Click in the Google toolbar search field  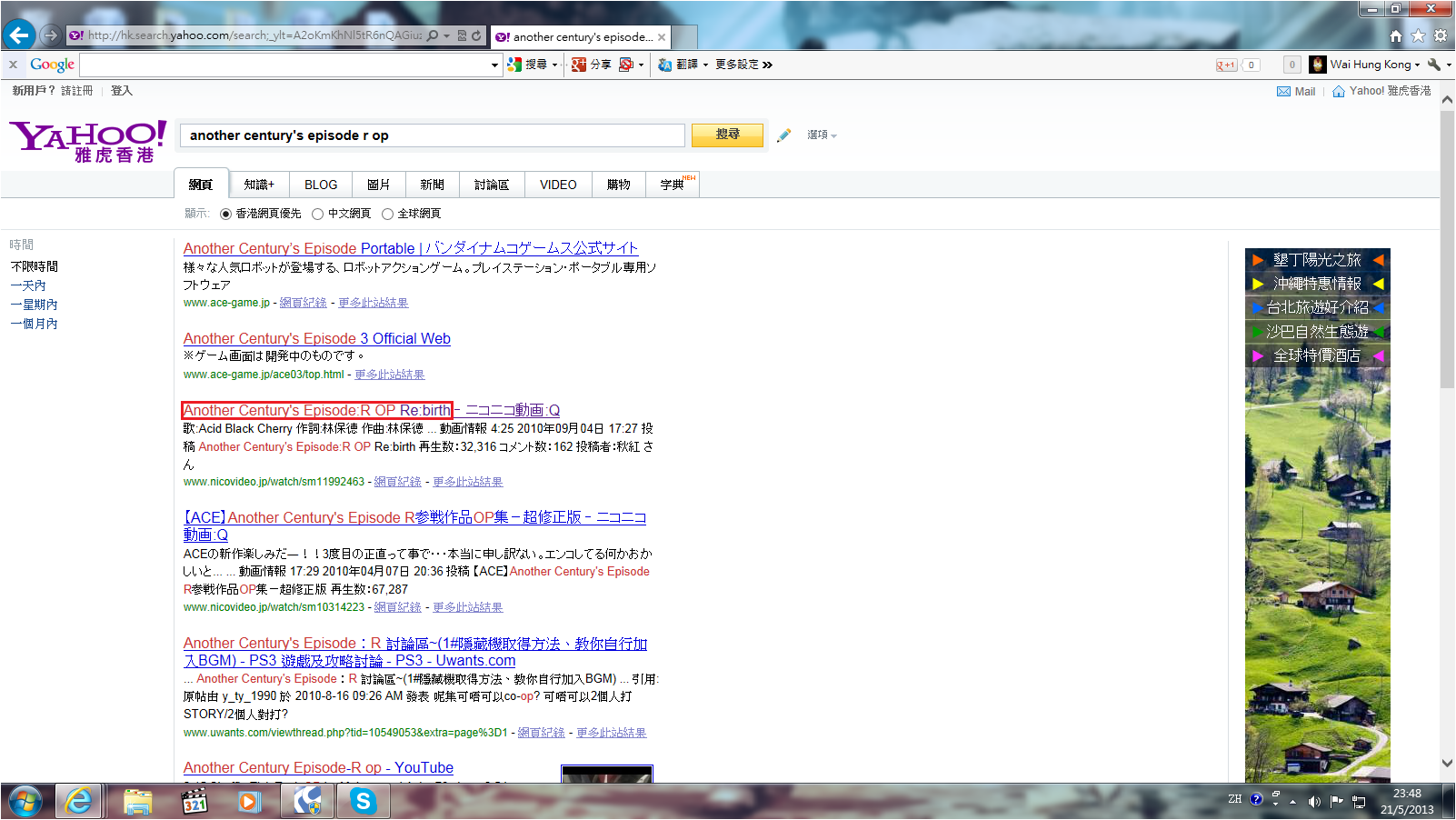[x=285, y=65]
